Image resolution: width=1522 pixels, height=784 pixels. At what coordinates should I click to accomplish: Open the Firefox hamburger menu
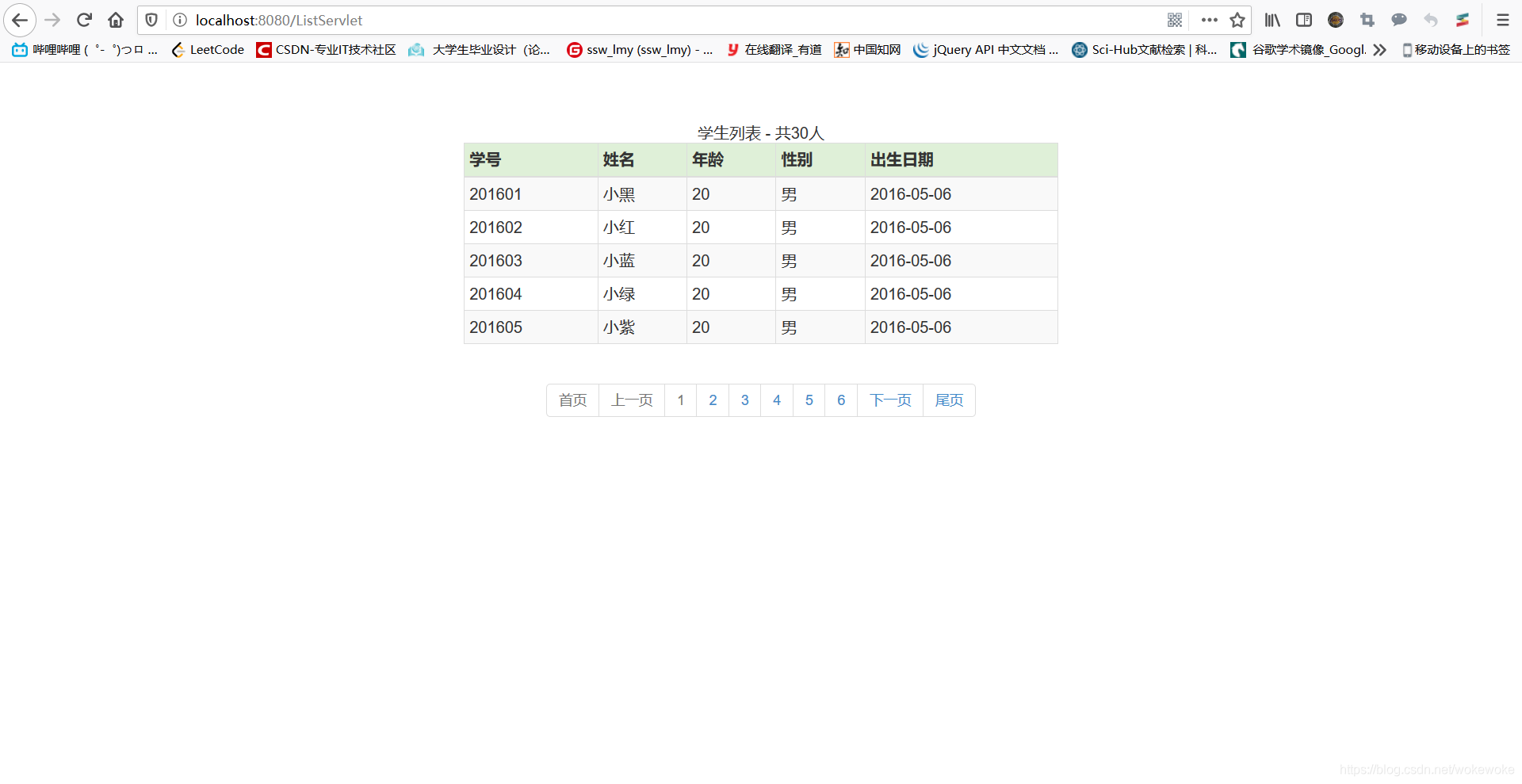tap(1502, 20)
